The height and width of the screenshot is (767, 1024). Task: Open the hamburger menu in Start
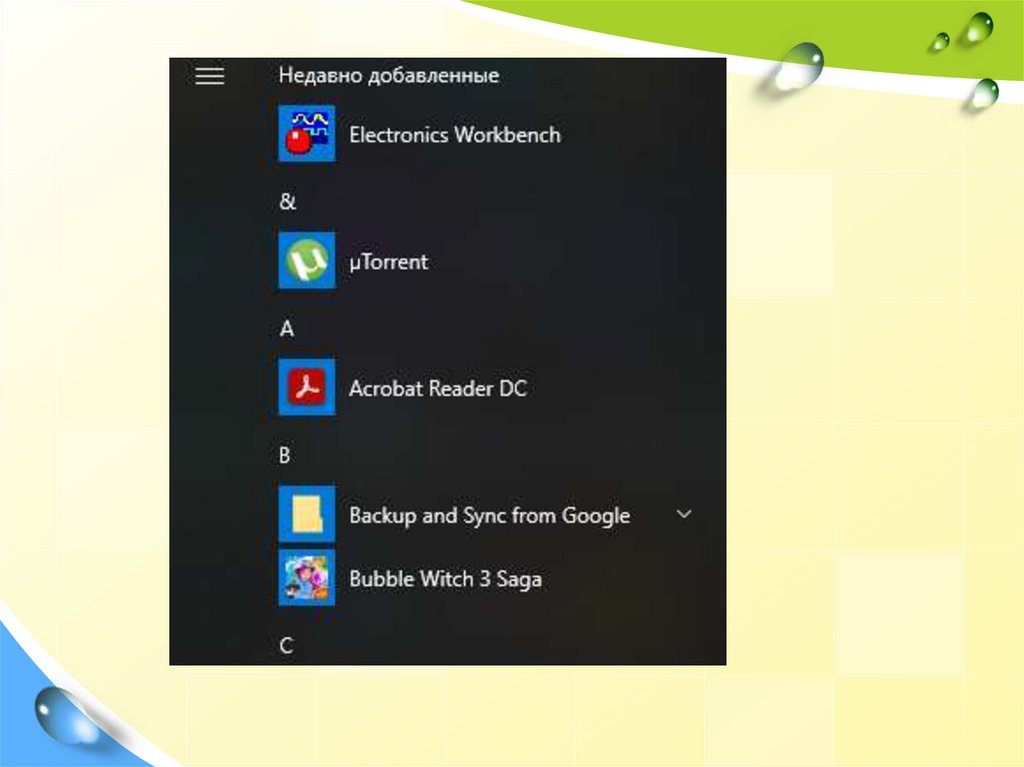pos(210,76)
